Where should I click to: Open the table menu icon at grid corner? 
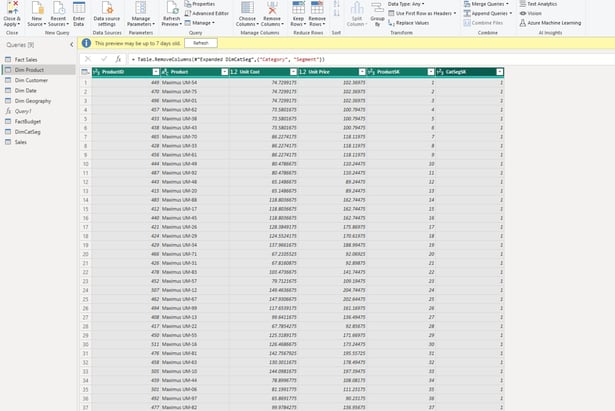(x=85, y=72)
